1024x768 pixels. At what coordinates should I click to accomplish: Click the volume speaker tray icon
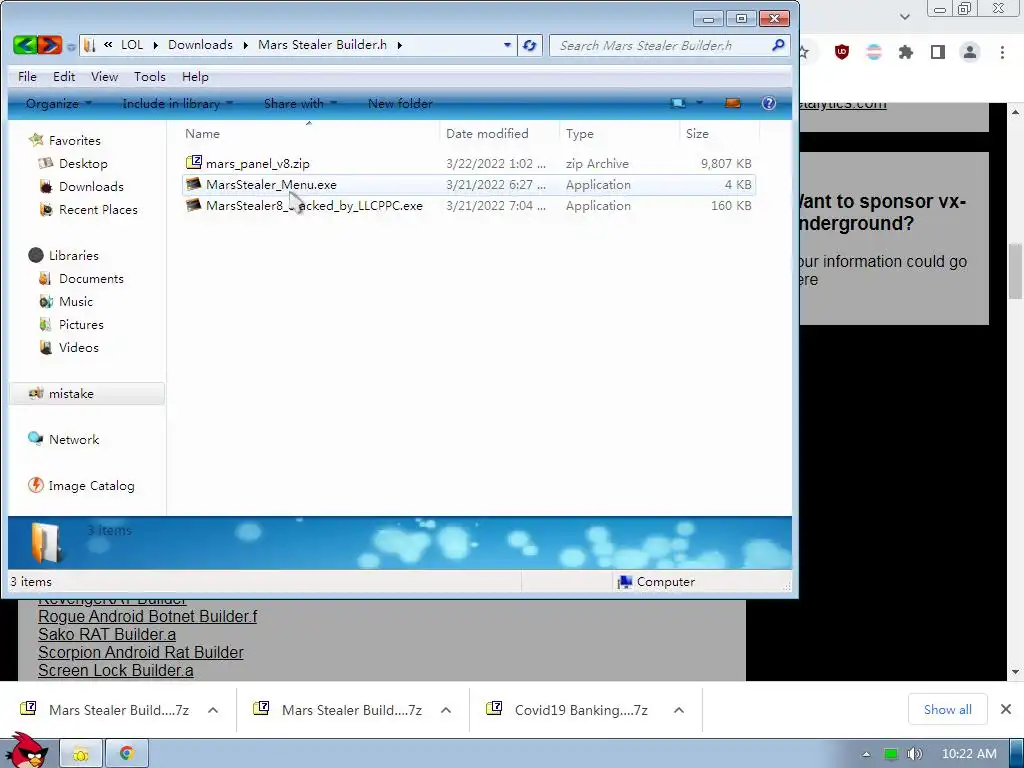click(x=914, y=754)
